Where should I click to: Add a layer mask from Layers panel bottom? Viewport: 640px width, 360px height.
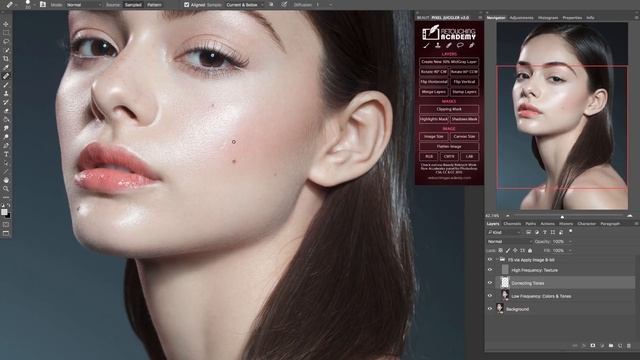pos(593,345)
